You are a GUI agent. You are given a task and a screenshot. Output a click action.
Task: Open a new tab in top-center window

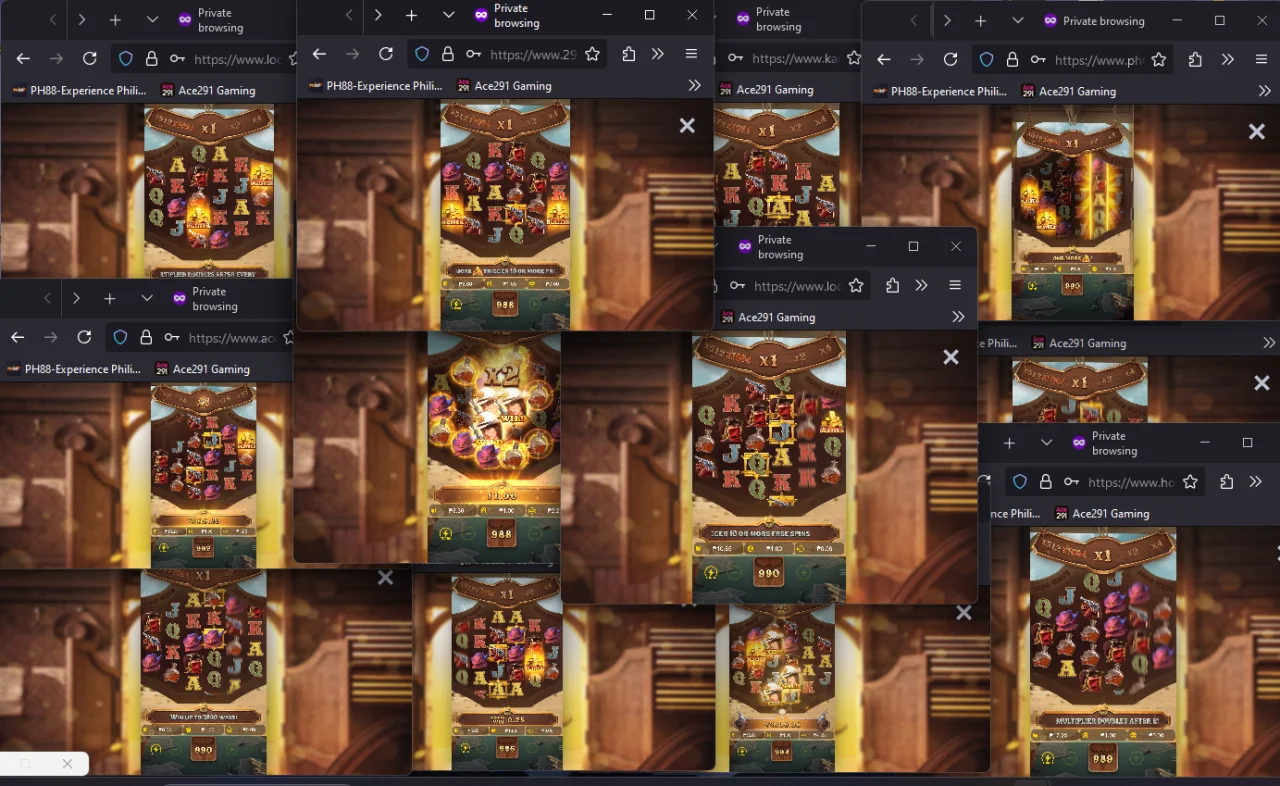coord(411,15)
